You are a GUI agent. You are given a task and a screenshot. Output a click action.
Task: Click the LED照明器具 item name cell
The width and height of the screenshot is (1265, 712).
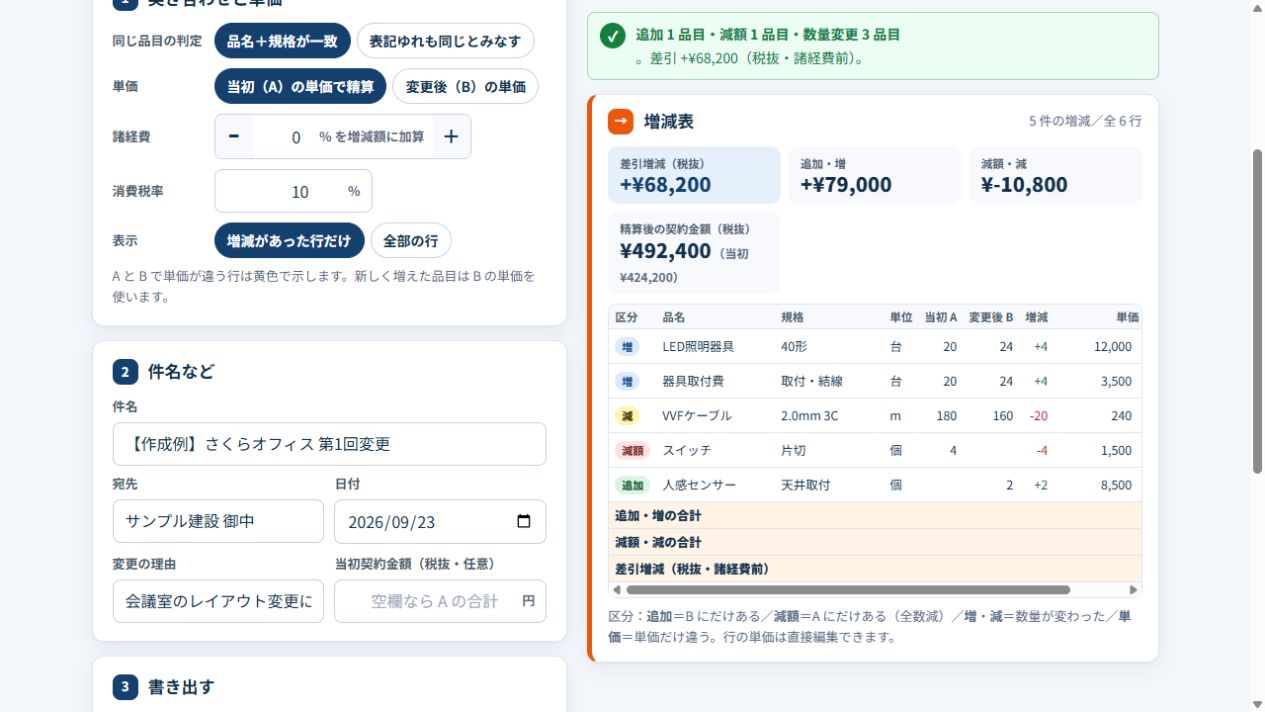[698, 347]
